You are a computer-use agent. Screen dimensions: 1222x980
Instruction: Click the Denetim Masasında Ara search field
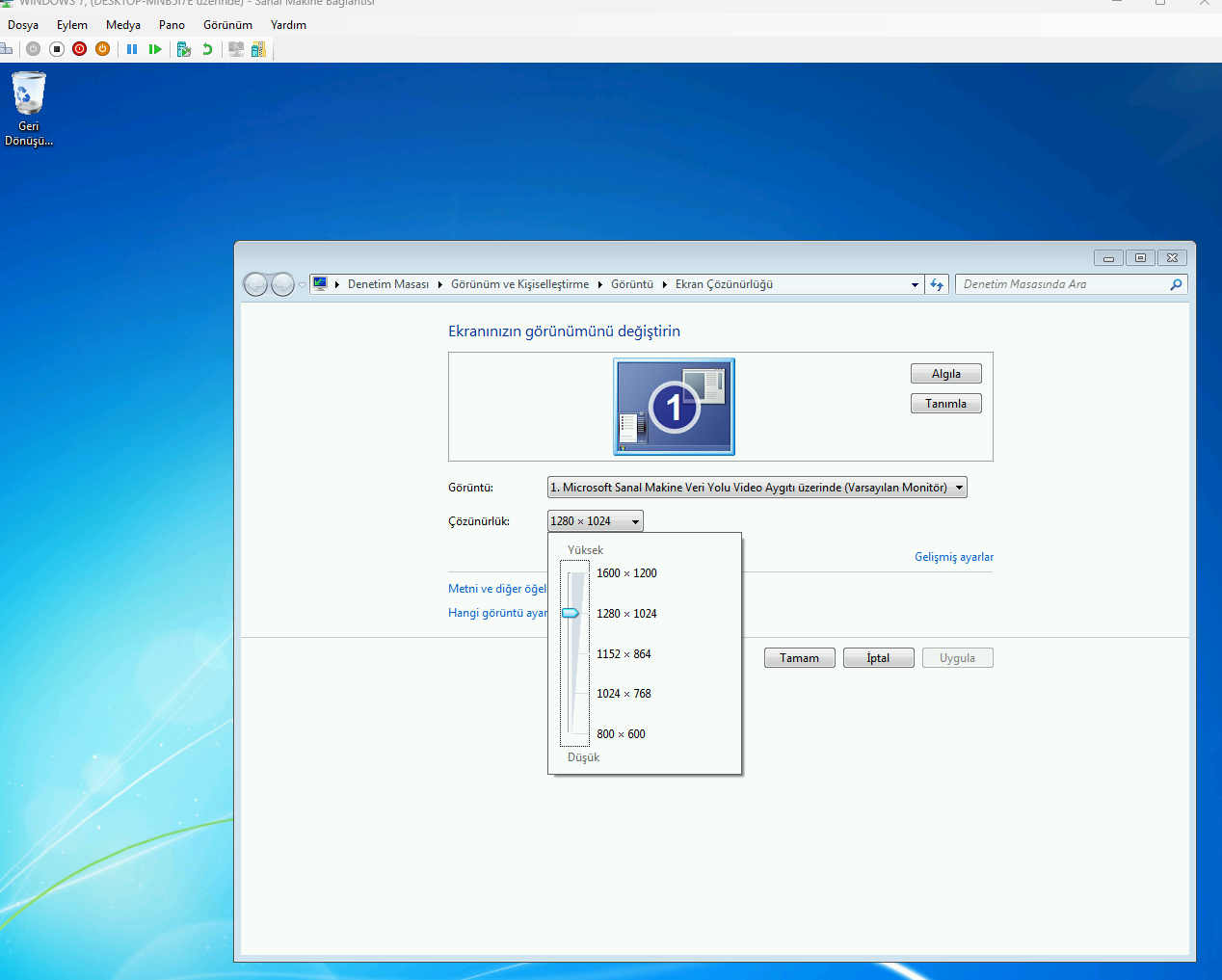[1062, 284]
